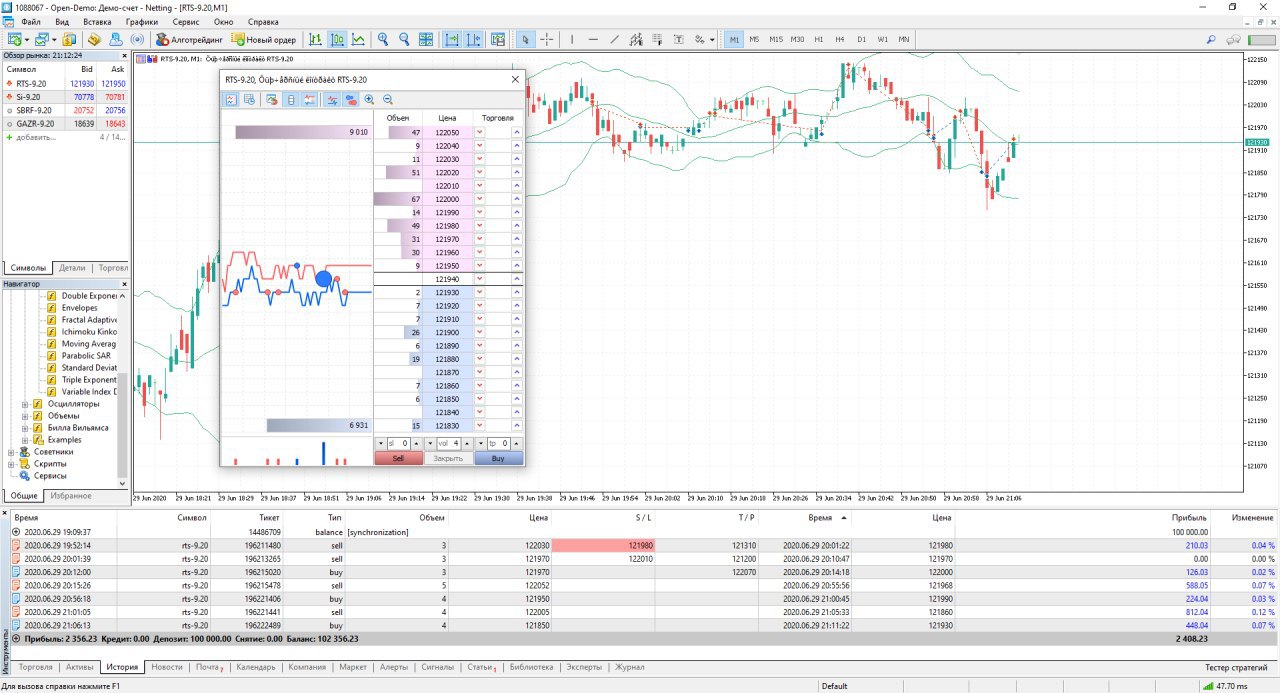Click добавить to add a symbol
The height and width of the screenshot is (693, 1280).
tap(35, 137)
